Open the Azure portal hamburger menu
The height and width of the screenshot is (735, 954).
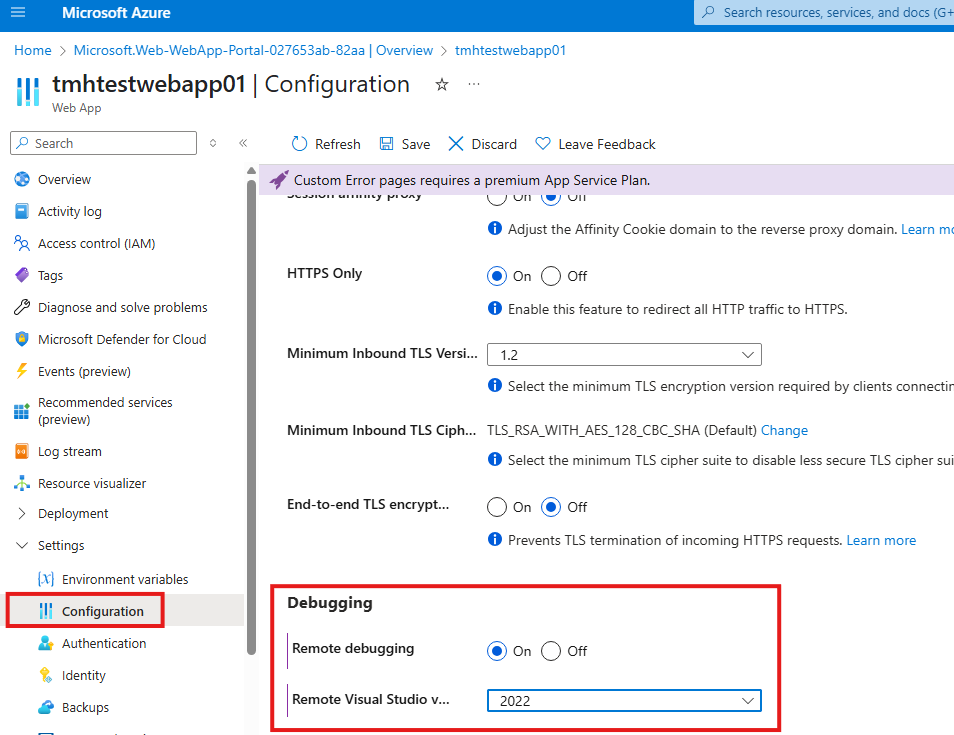18,12
